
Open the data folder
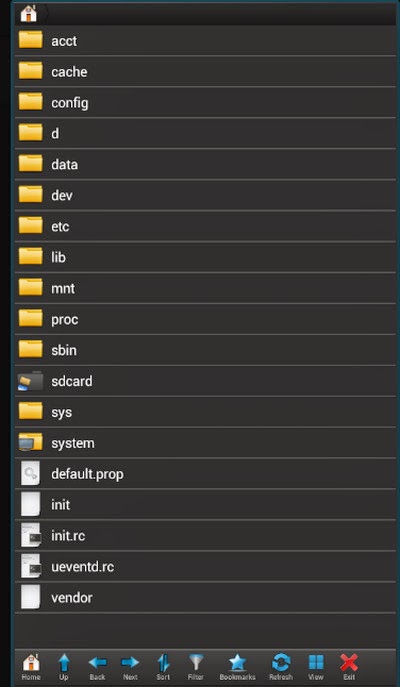pos(205,165)
